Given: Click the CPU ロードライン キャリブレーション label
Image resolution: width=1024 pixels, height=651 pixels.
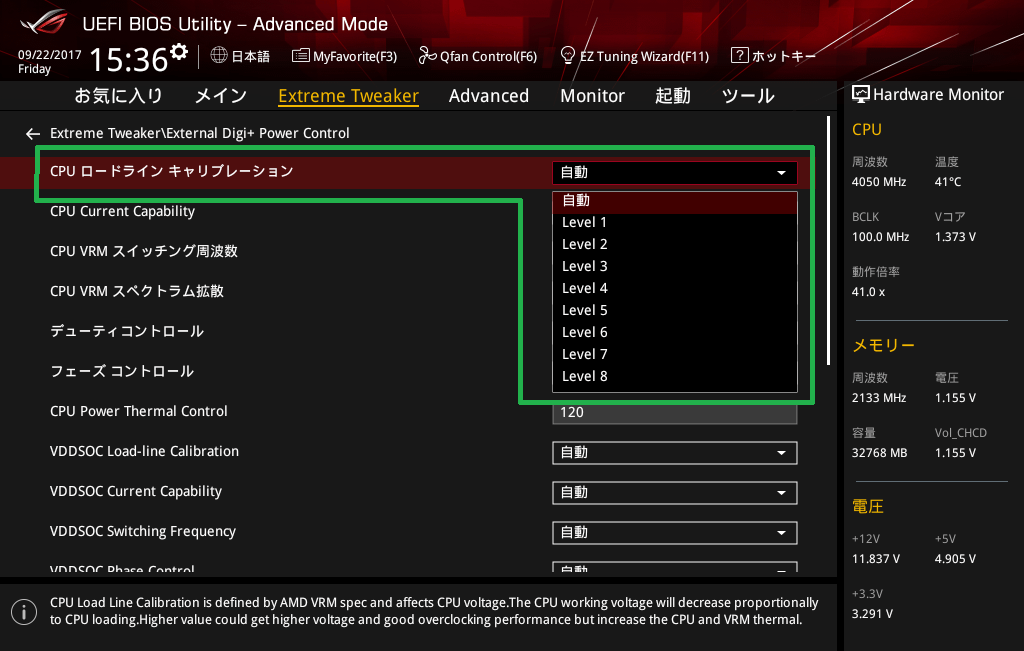Looking at the screenshot, I should (x=172, y=172).
